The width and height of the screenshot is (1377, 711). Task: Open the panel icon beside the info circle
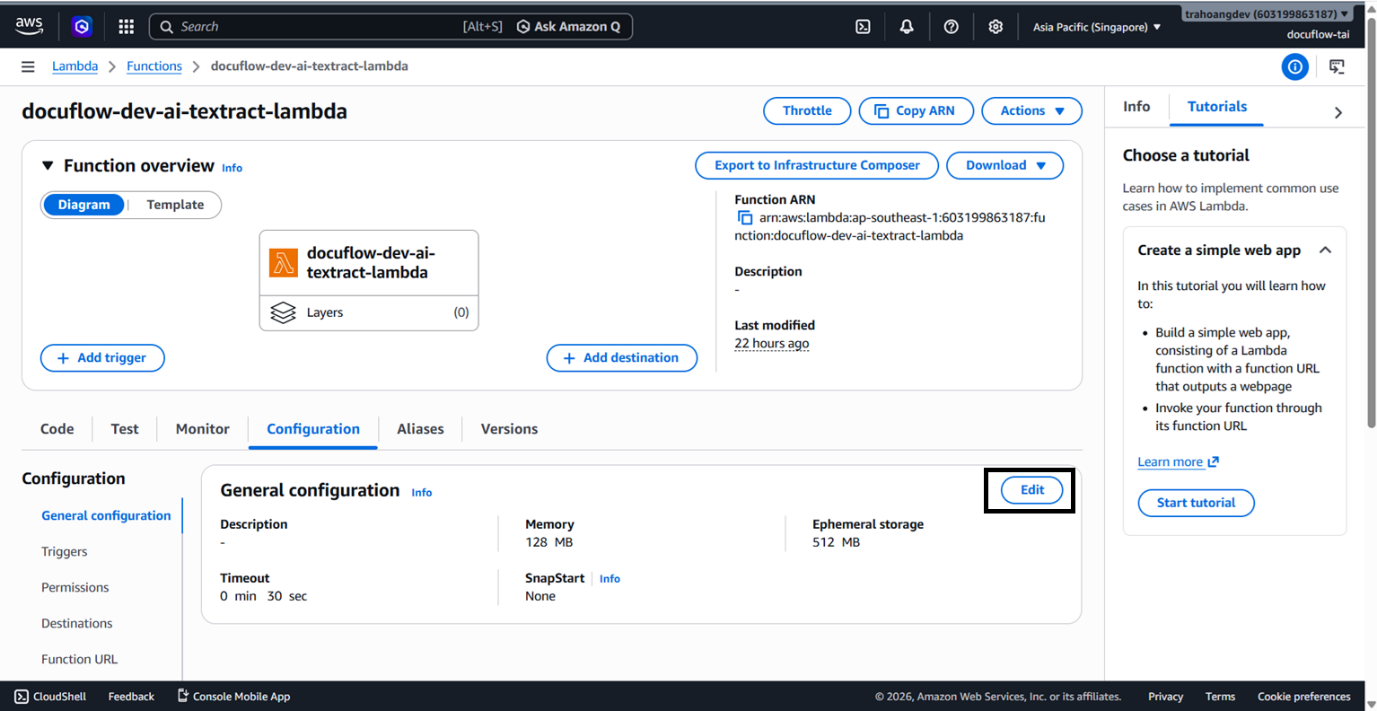pyautogui.click(x=1337, y=67)
